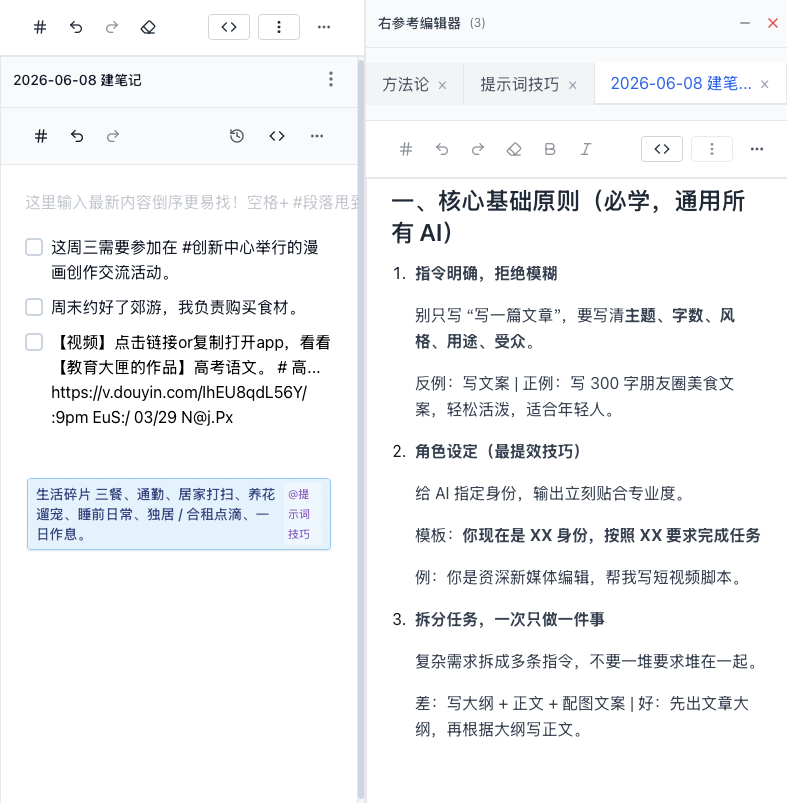Image resolution: width=787 pixels, height=803 pixels.
Task: Toggle code view button in top-left toolbar
Action: pos(229,27)
